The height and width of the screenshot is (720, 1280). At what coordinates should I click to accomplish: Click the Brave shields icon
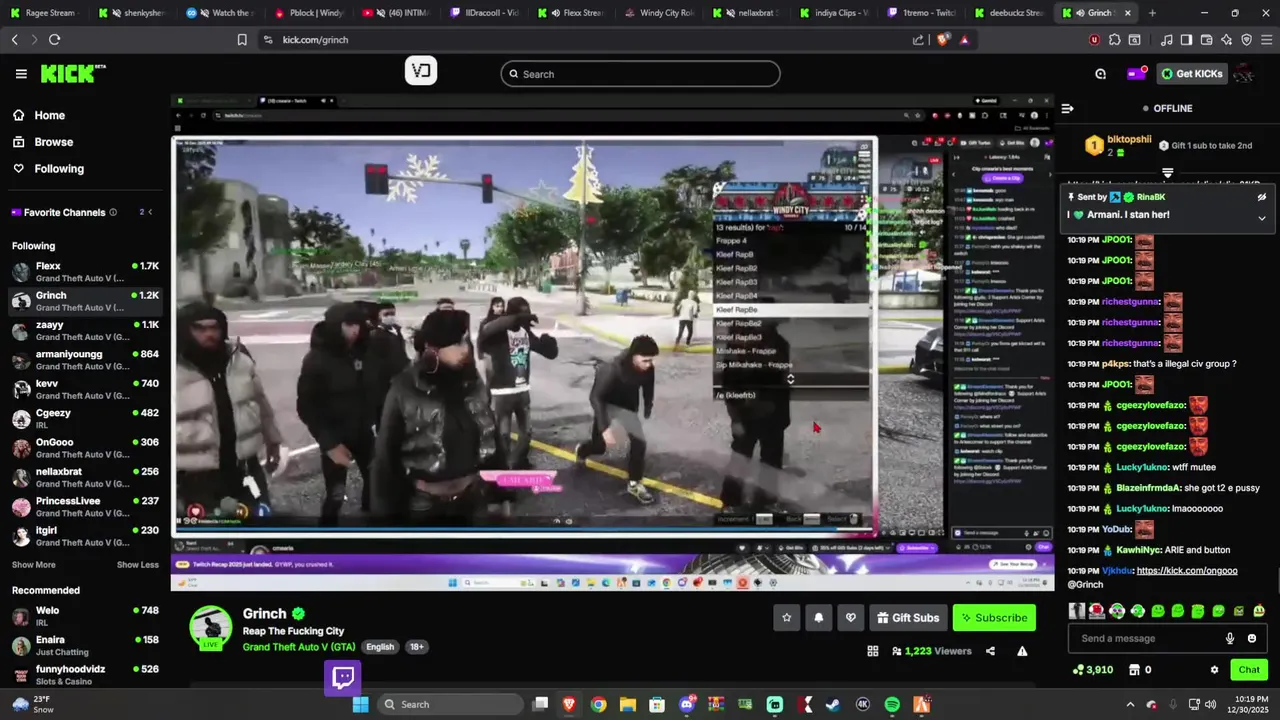(942, 40)
